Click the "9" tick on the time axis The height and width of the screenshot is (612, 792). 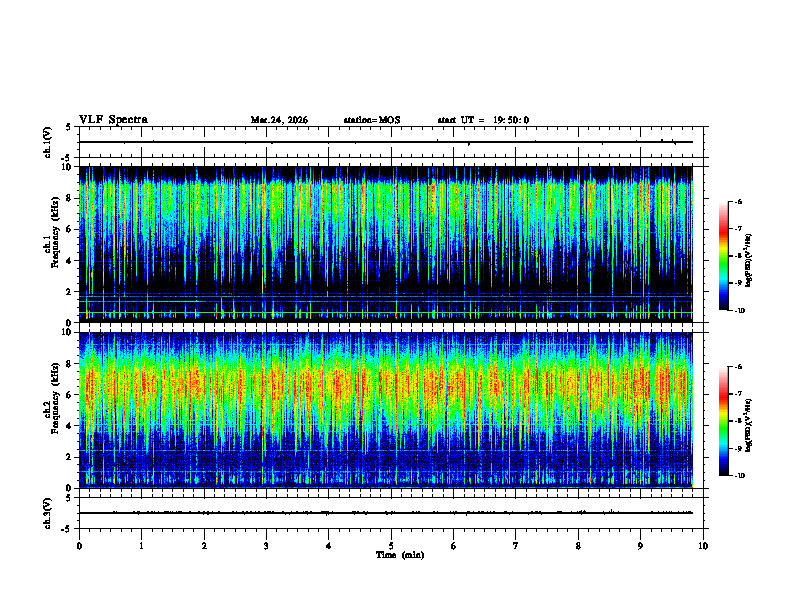[640, 546]
